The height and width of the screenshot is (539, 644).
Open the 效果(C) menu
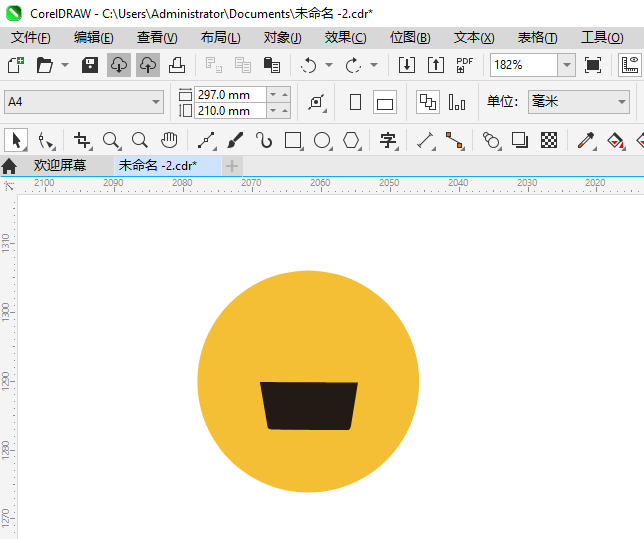coord(345,38)
